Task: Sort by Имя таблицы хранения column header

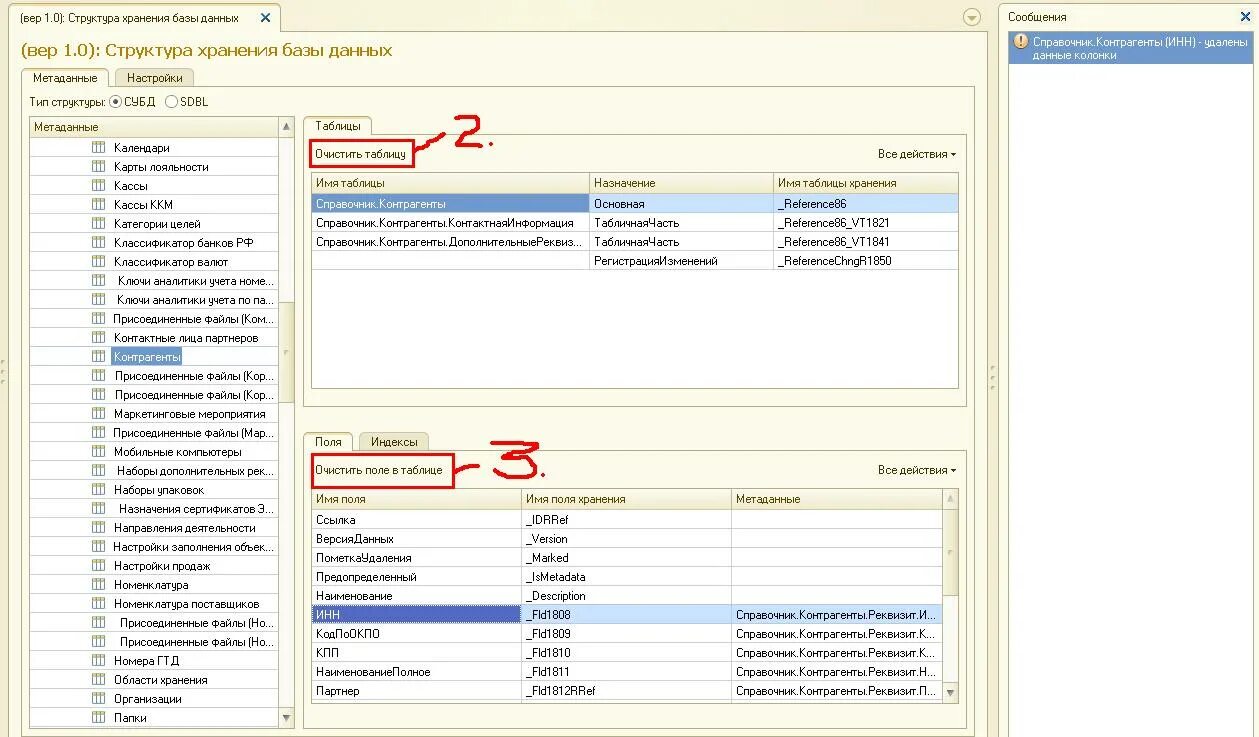Action: click(866, 183)
